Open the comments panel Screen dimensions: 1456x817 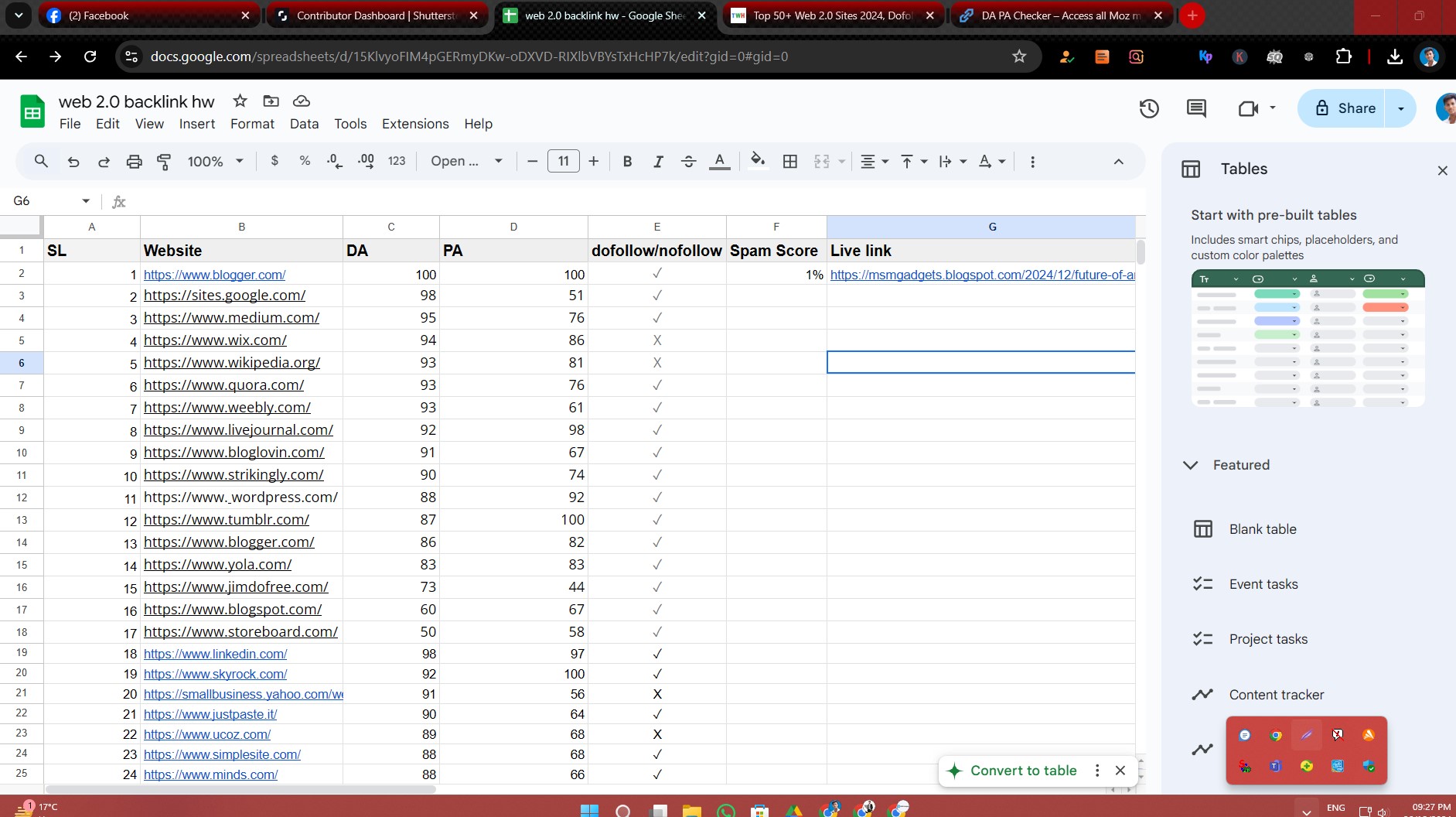(1196, 108)
